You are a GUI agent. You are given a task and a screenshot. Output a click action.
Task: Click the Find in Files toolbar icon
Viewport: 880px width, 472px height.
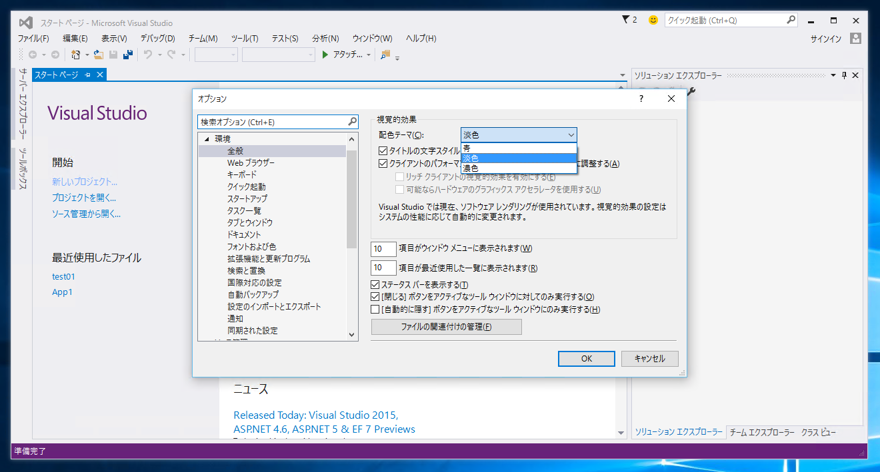pos(385,55)
